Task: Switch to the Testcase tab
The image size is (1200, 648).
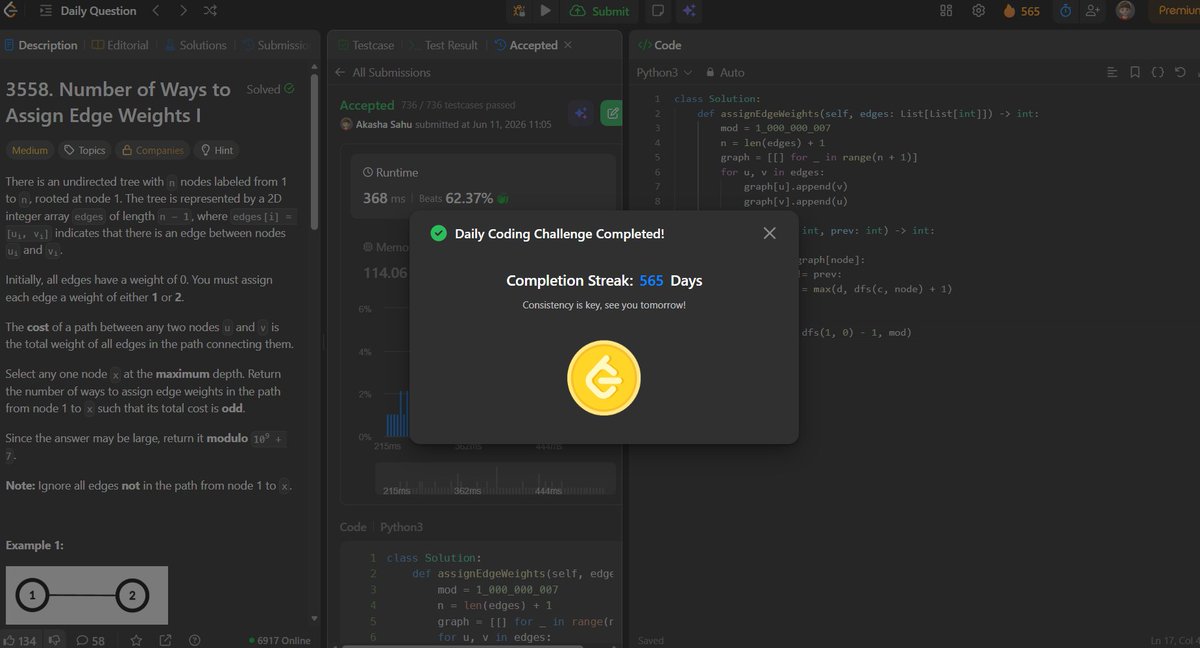Action: coord(366,45)
